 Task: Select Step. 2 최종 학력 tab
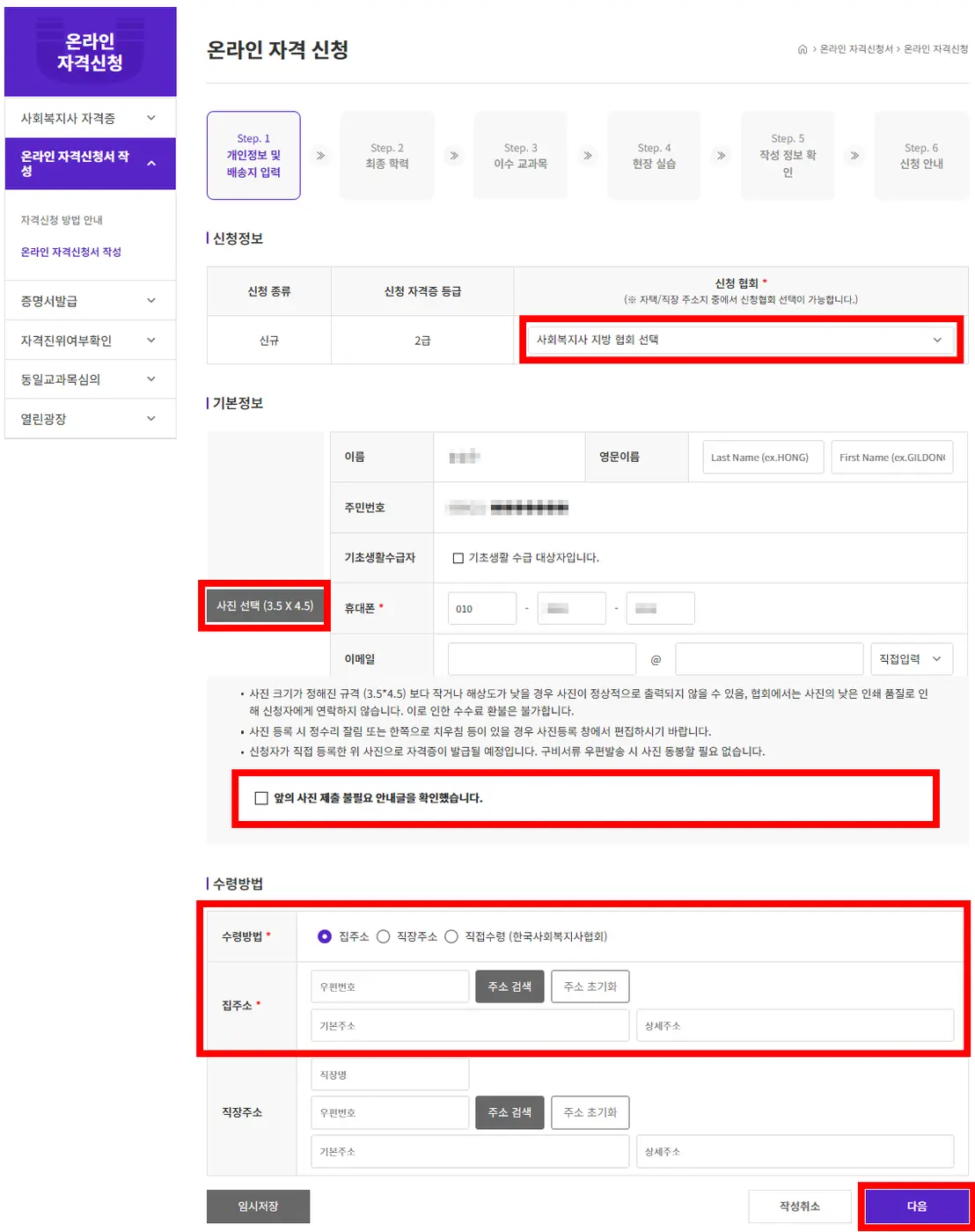(387, 156)
